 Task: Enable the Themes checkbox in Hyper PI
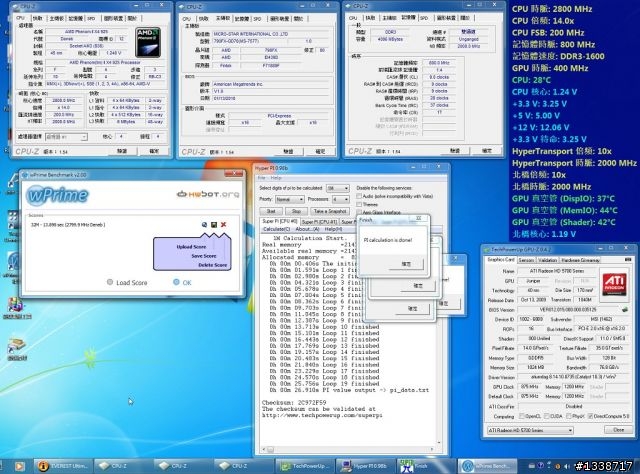[359, 204]
